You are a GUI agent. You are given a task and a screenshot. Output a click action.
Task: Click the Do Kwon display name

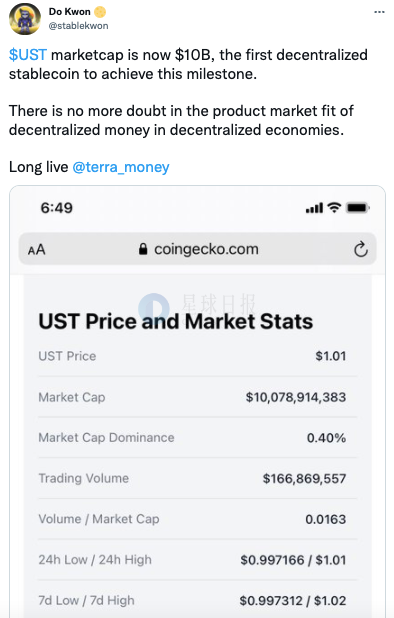tap(69, 12)
